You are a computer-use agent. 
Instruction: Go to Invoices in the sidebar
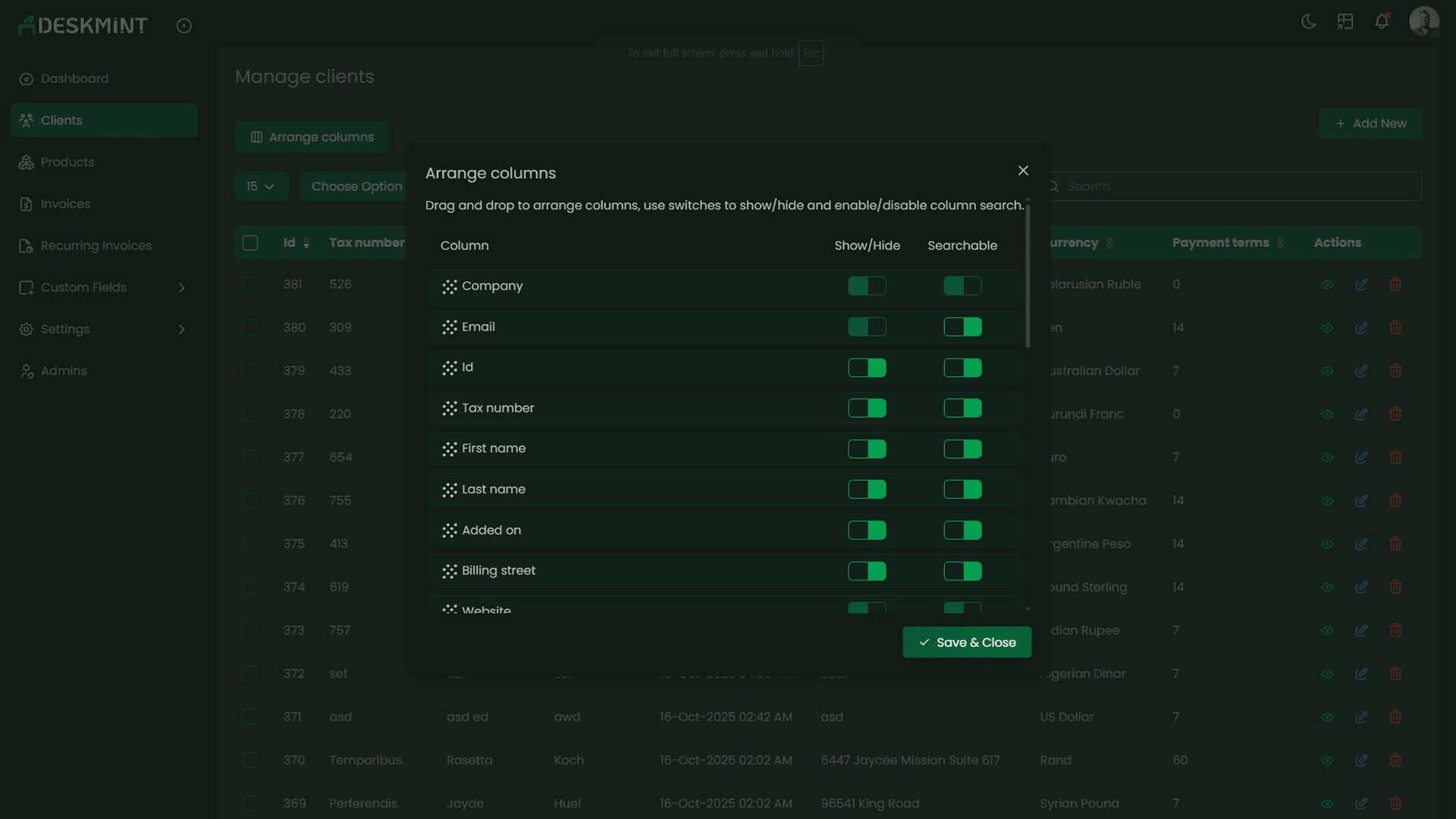click(64, 203)
